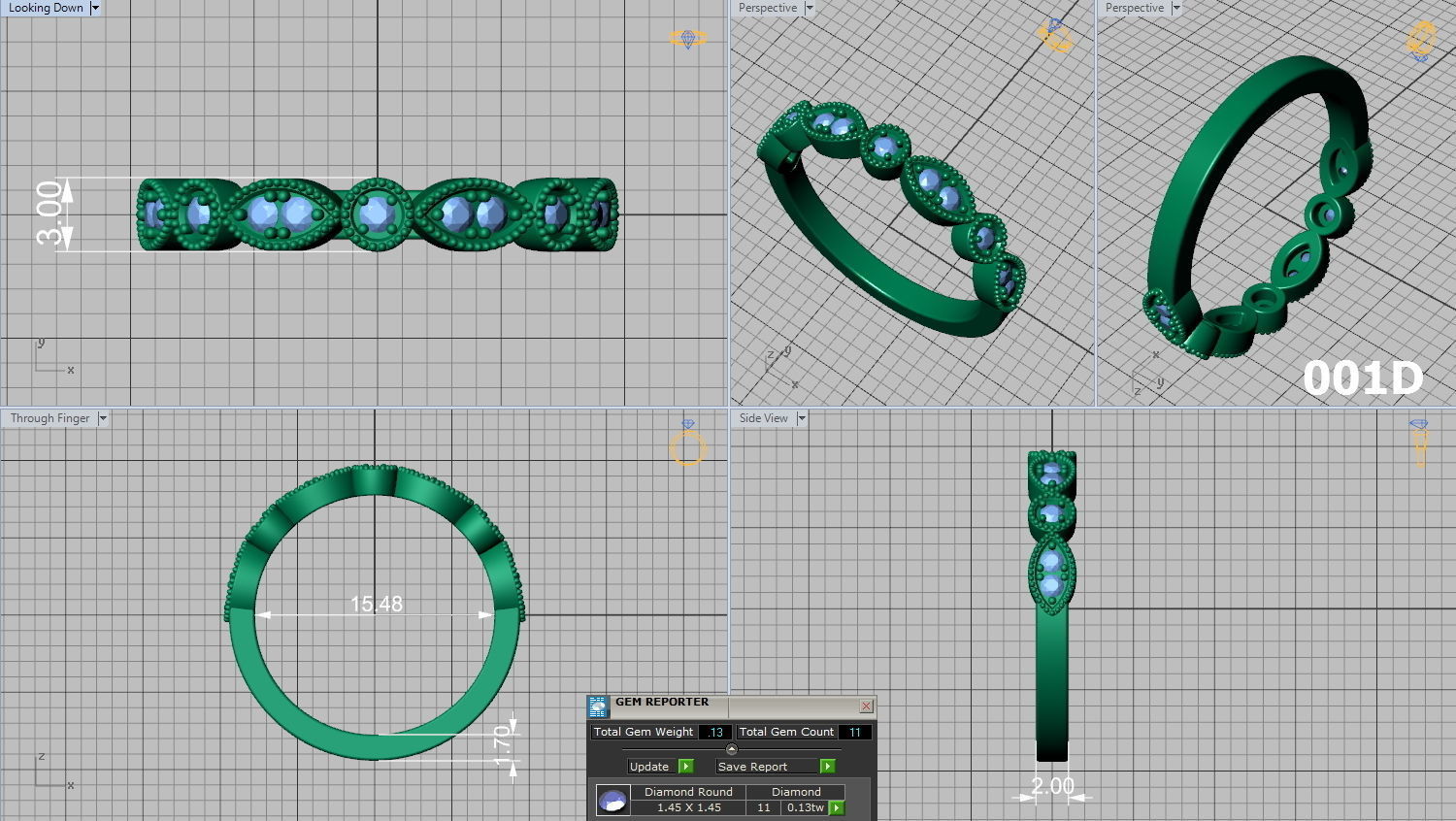Run Update with green arrow button
Screen dimensions: 1456x821
(x=686, y=767)
